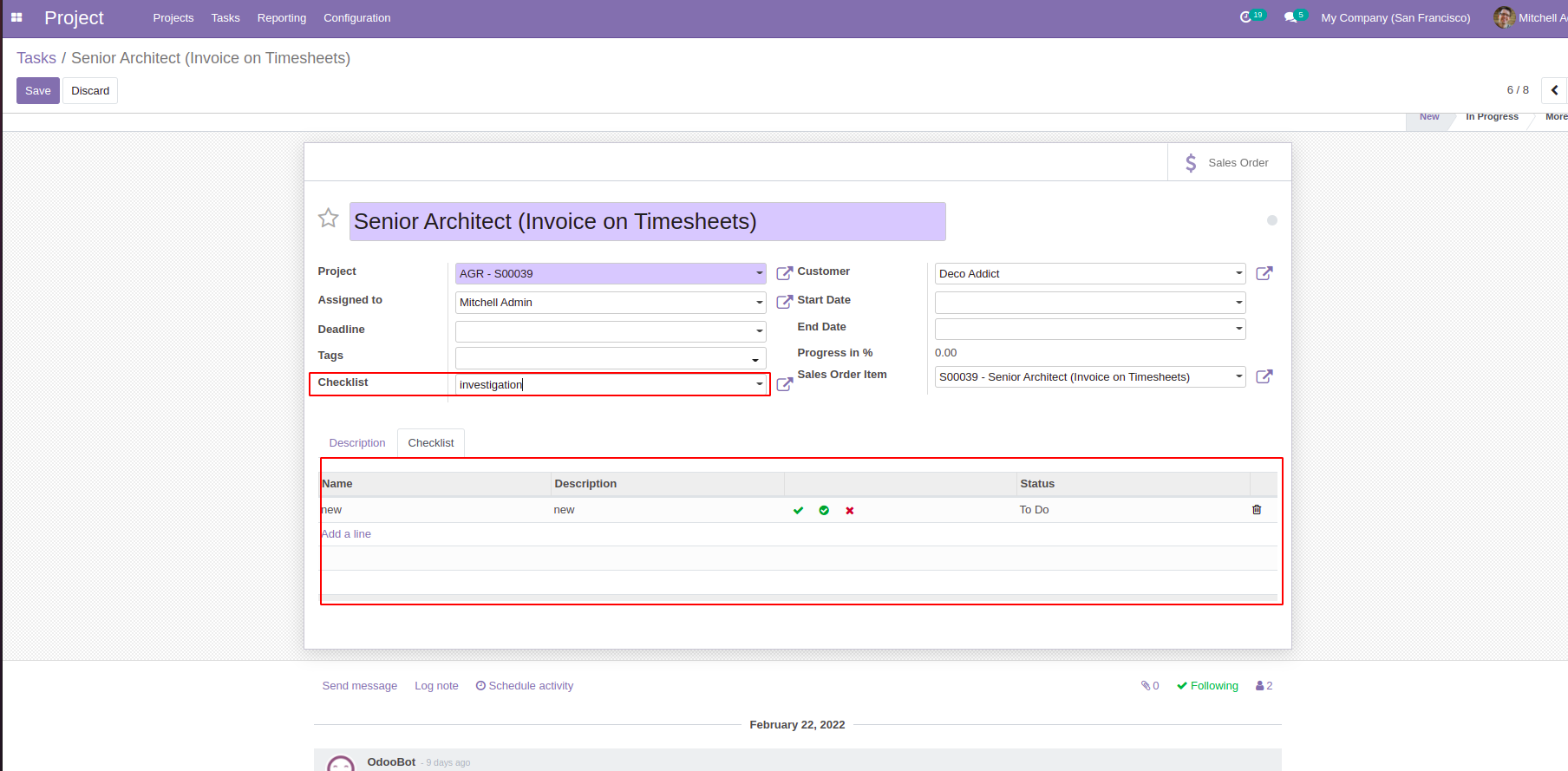The height and width of the screenshot is (771, 1568).
Task: Go to Tasks breadcrumb link
Action: coord(36,58)
